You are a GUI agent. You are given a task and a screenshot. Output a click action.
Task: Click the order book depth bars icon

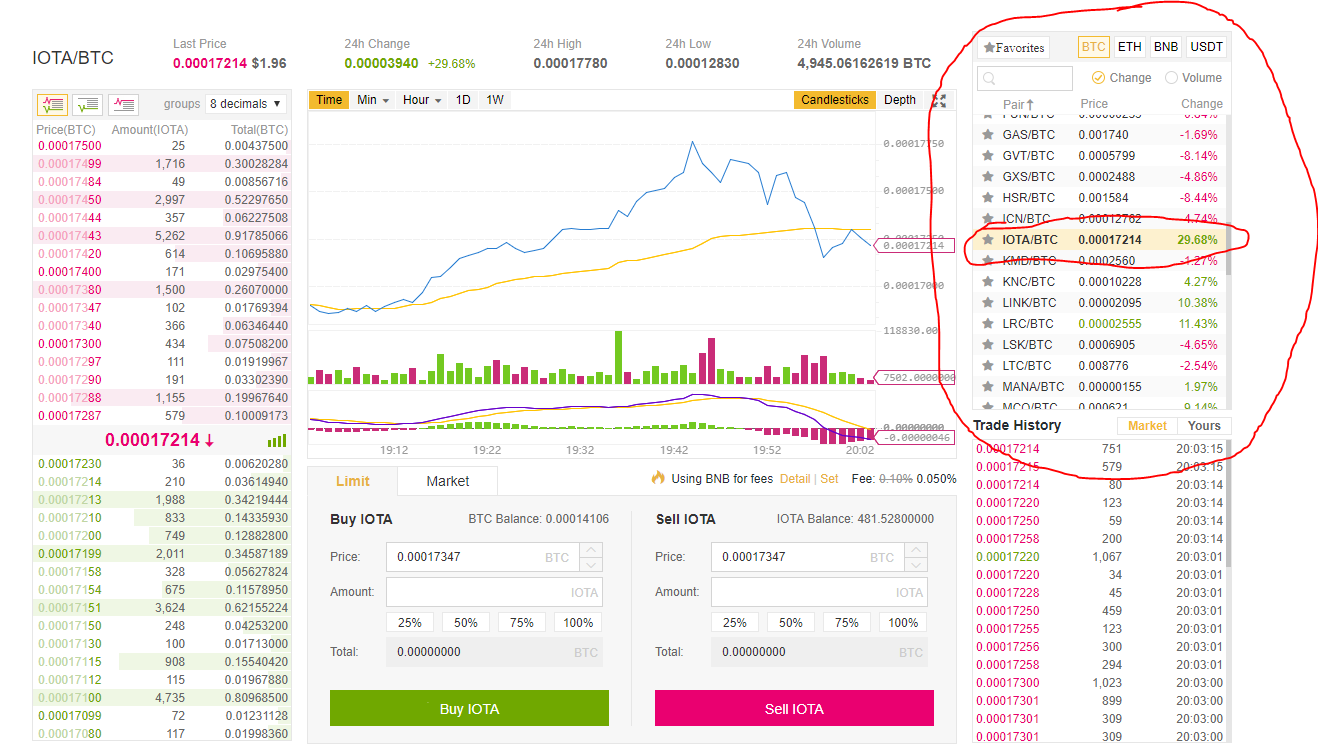coord(277,441)
